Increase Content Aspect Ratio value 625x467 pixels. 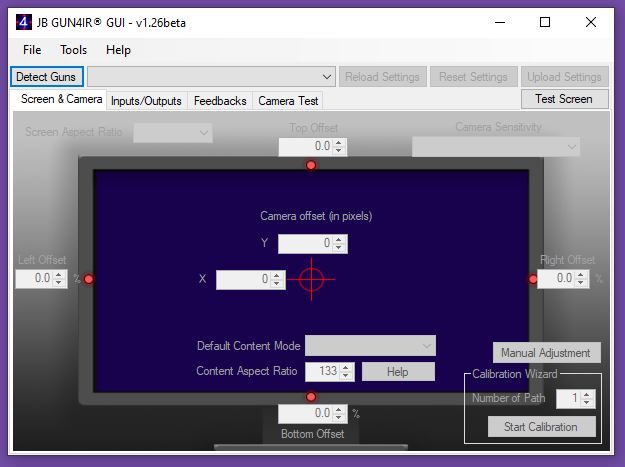[346, 367]
